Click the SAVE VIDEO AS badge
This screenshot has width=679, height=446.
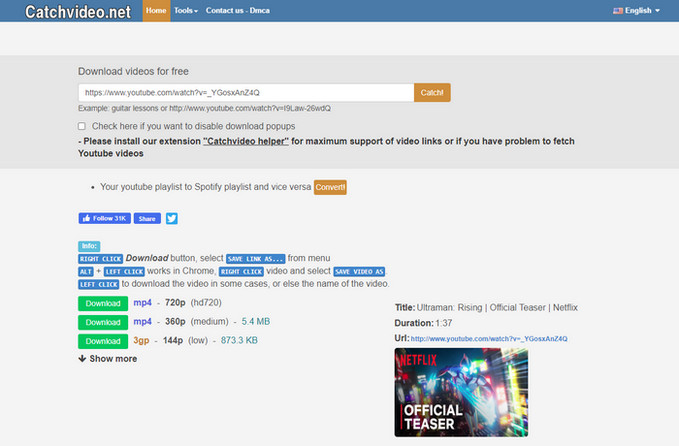click(x=359, y=271)
